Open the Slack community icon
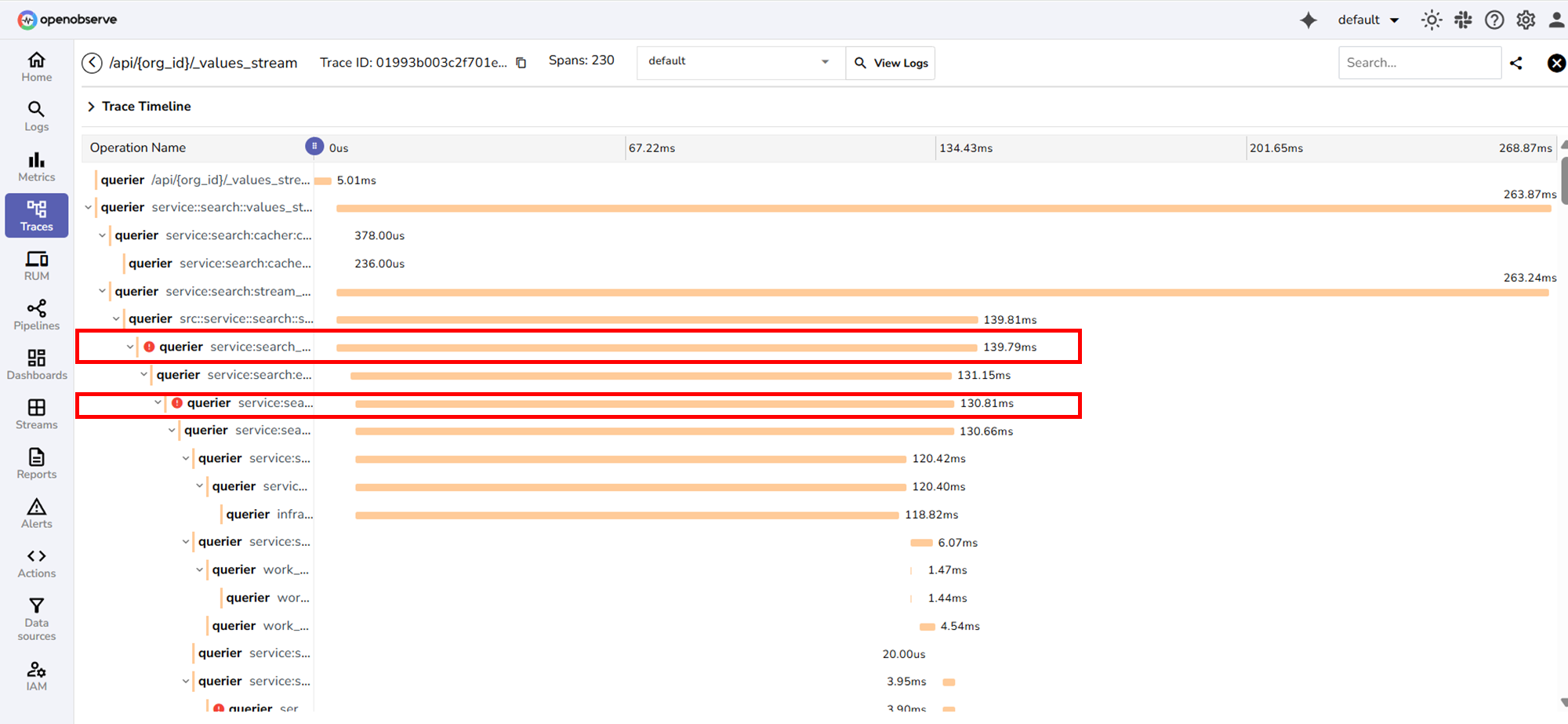 pos(1463,20)
